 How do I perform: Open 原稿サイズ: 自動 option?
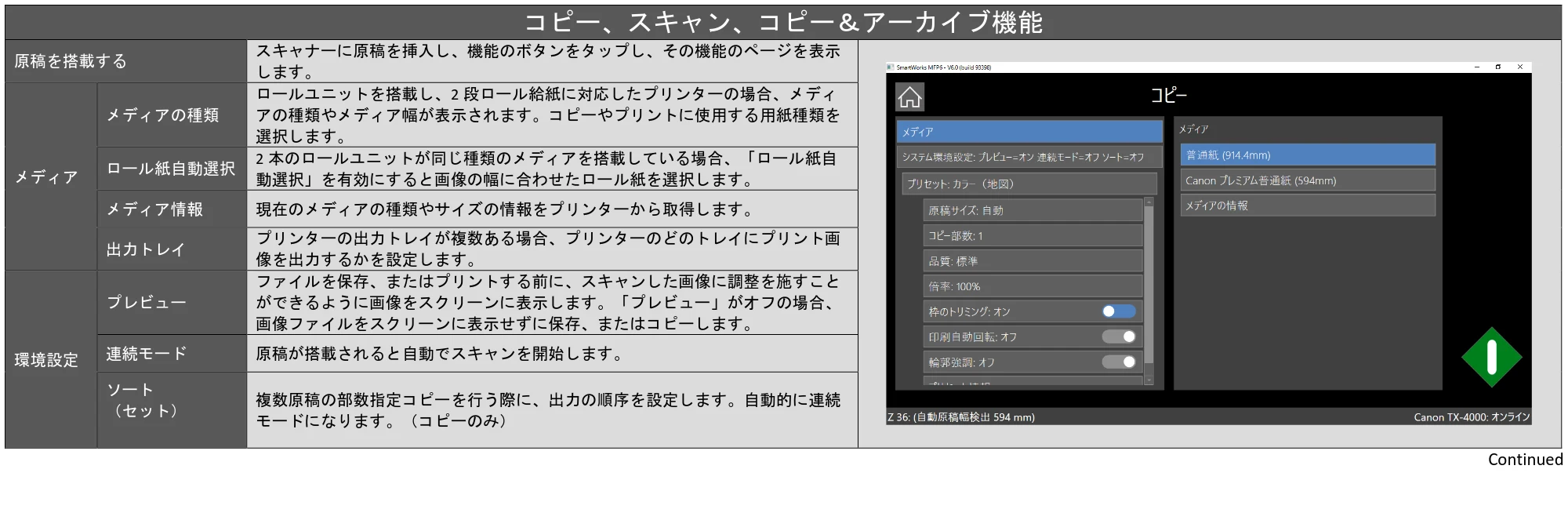coord(1033,210)
